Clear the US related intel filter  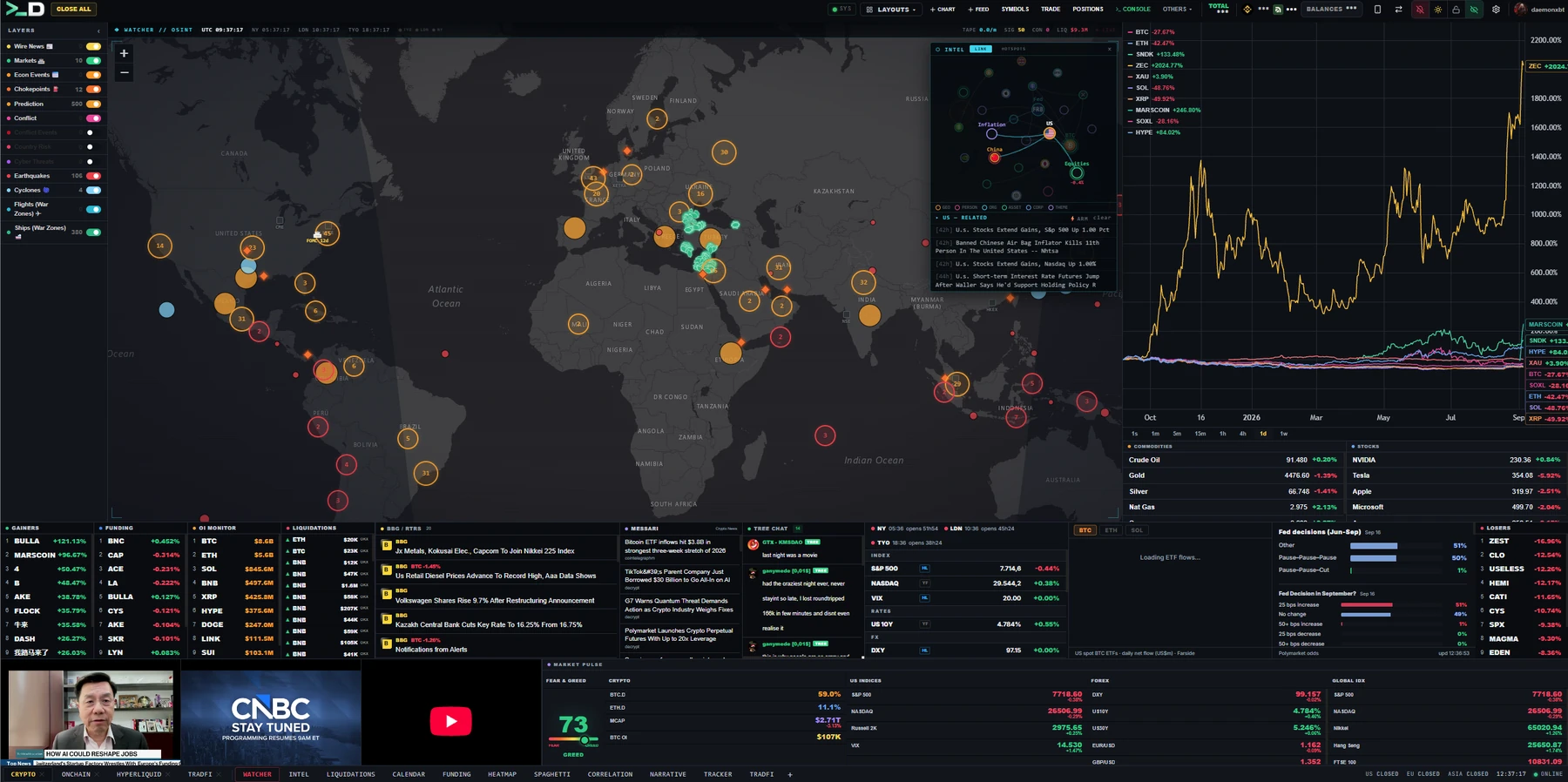tap(1102, 218)
